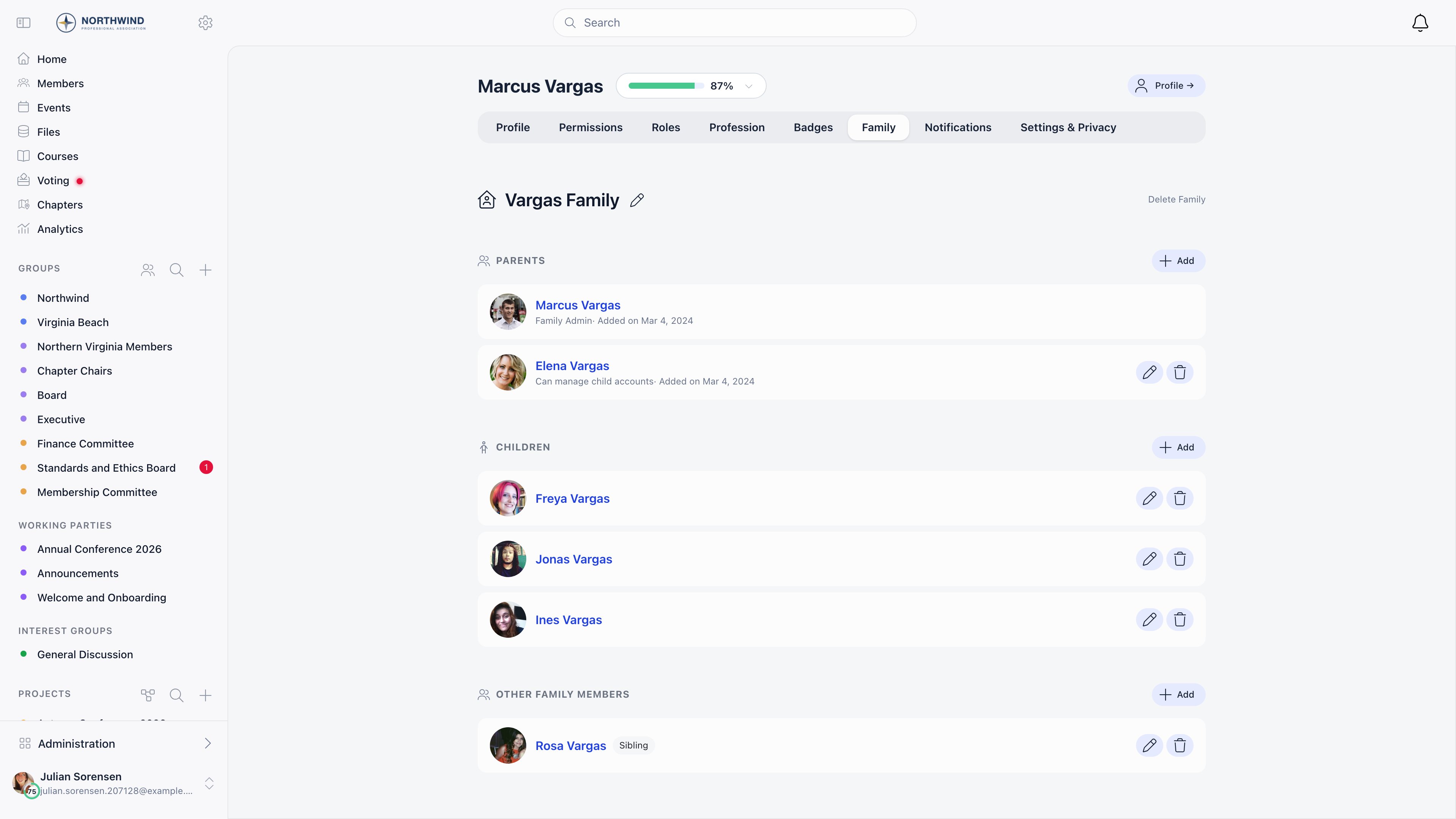Click profile completion progress bar

(666, 86)
